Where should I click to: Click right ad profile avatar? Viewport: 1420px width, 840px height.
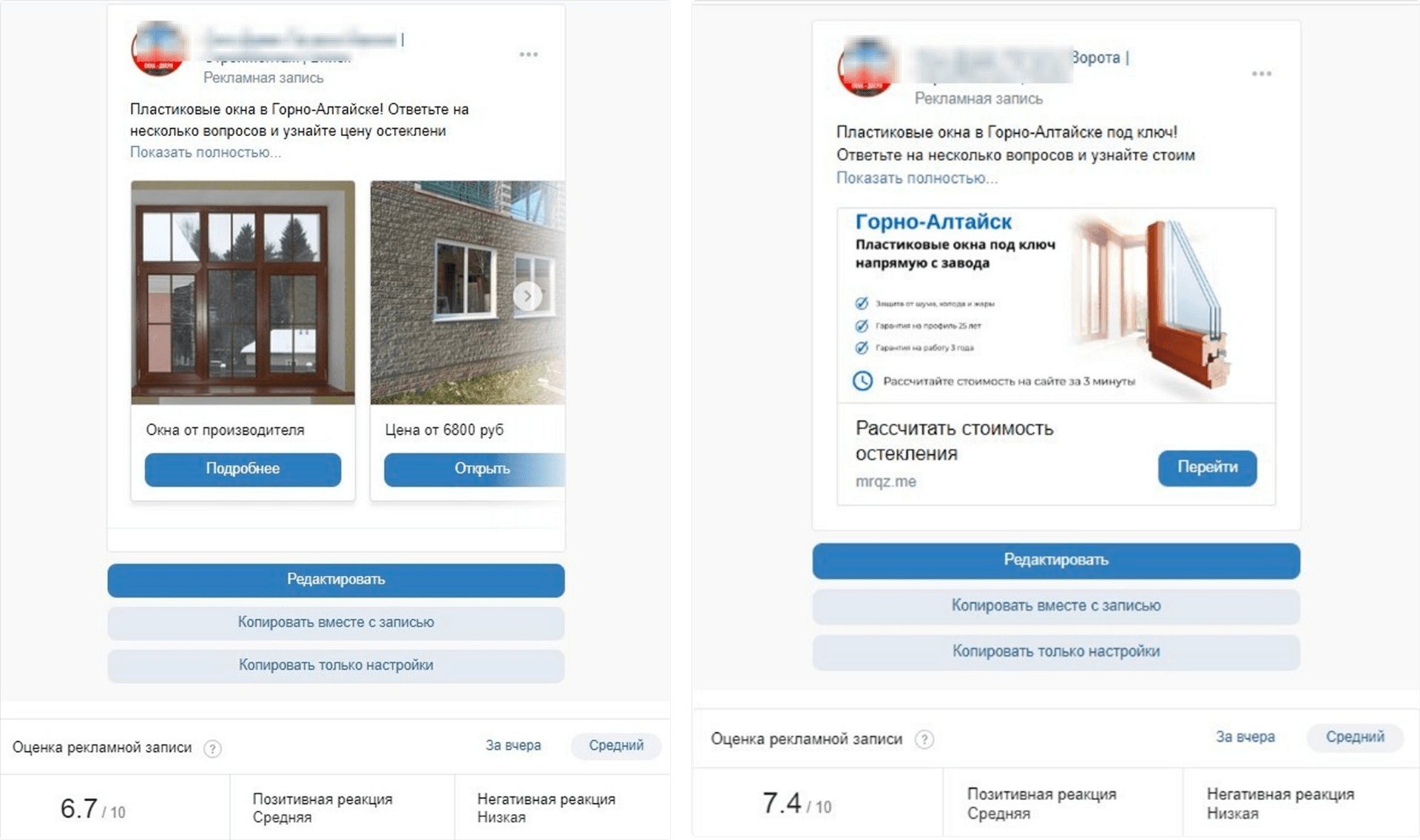pyautogui.click(x=866, y=68)
